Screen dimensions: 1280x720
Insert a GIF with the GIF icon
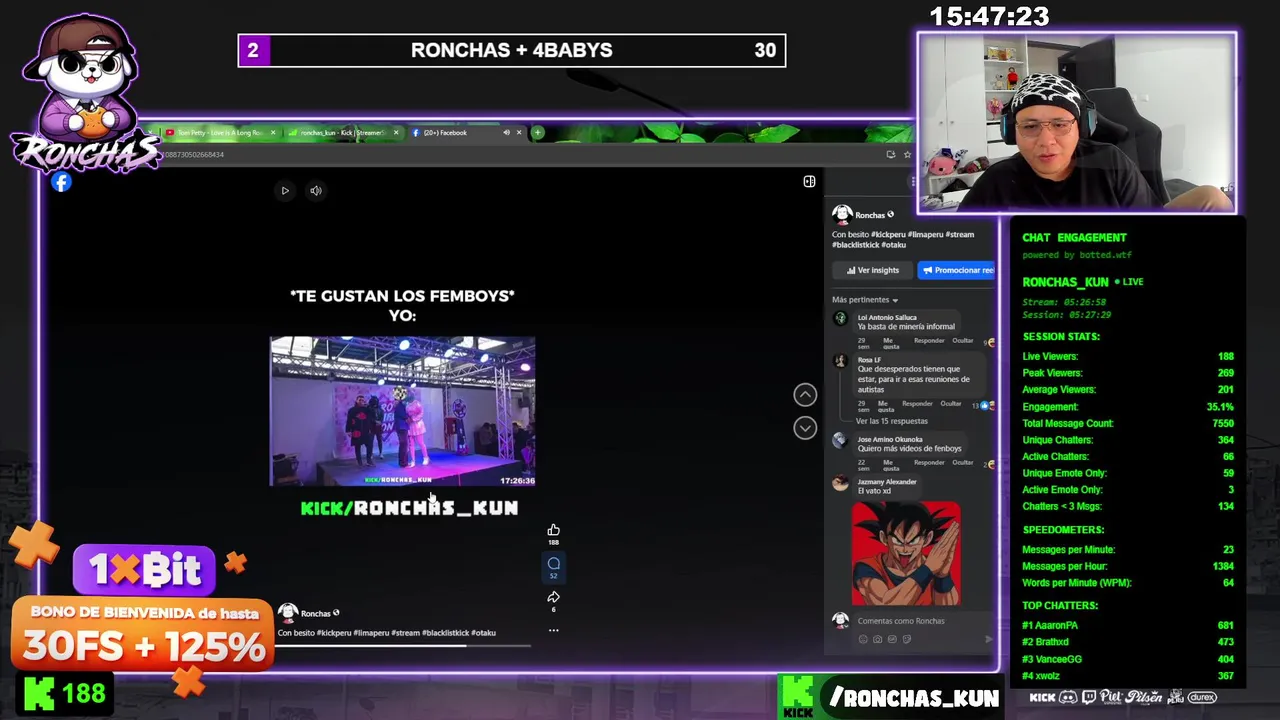(892, 639)
